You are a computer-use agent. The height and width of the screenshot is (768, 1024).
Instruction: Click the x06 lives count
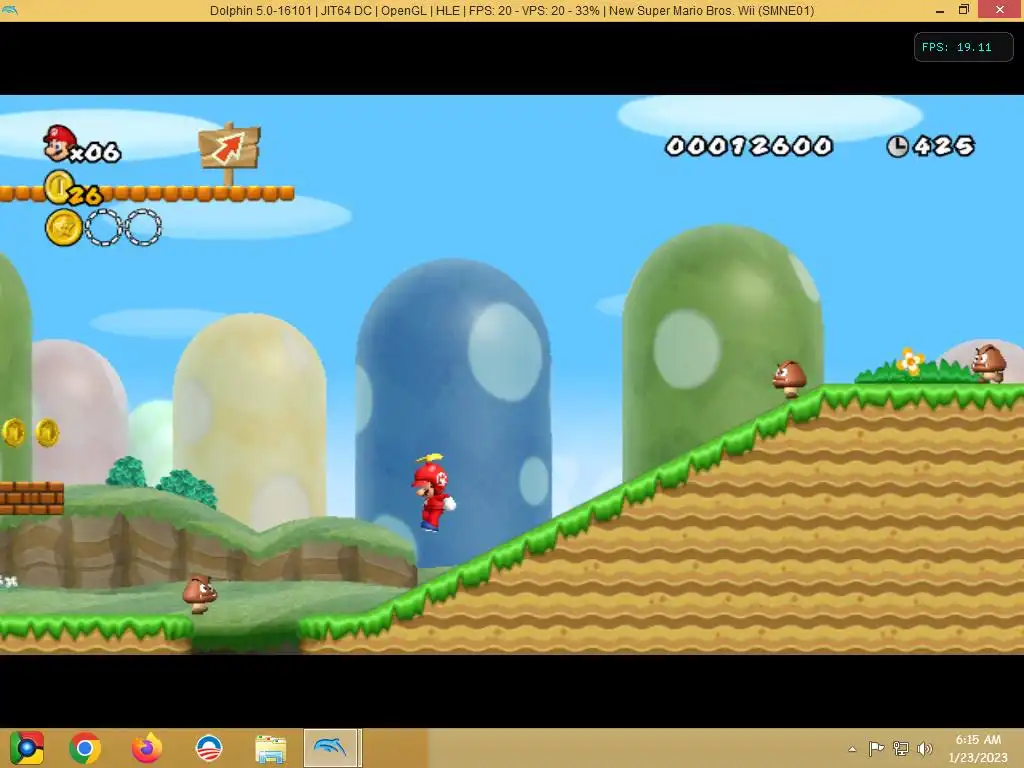[95, 152]
